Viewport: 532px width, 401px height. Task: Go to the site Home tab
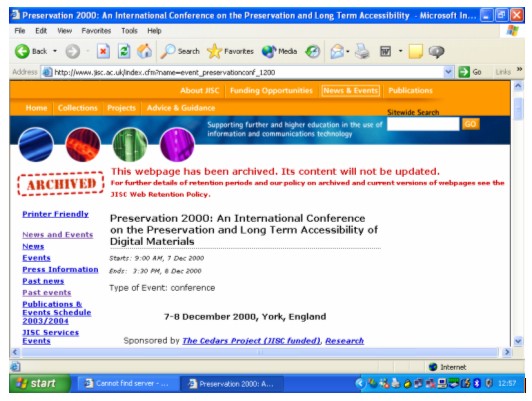pos(36,108)
